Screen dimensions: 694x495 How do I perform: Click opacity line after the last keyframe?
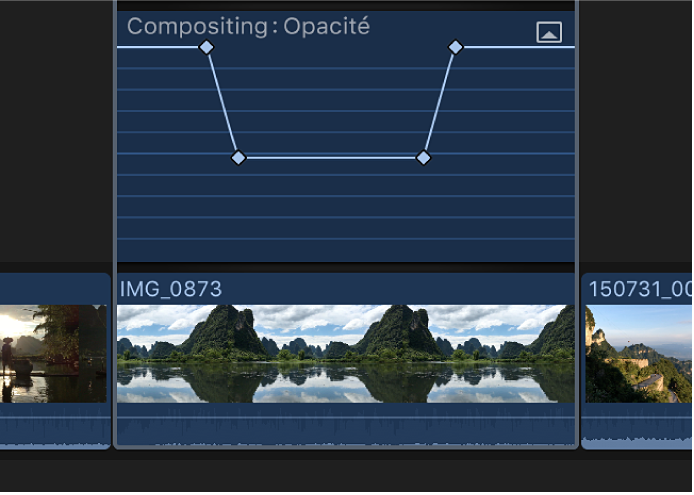(515, 47)
